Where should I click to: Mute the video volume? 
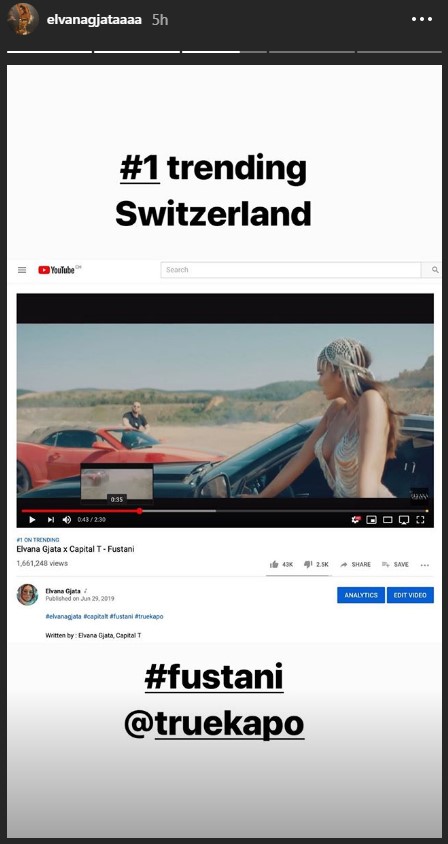pos(67,519)
